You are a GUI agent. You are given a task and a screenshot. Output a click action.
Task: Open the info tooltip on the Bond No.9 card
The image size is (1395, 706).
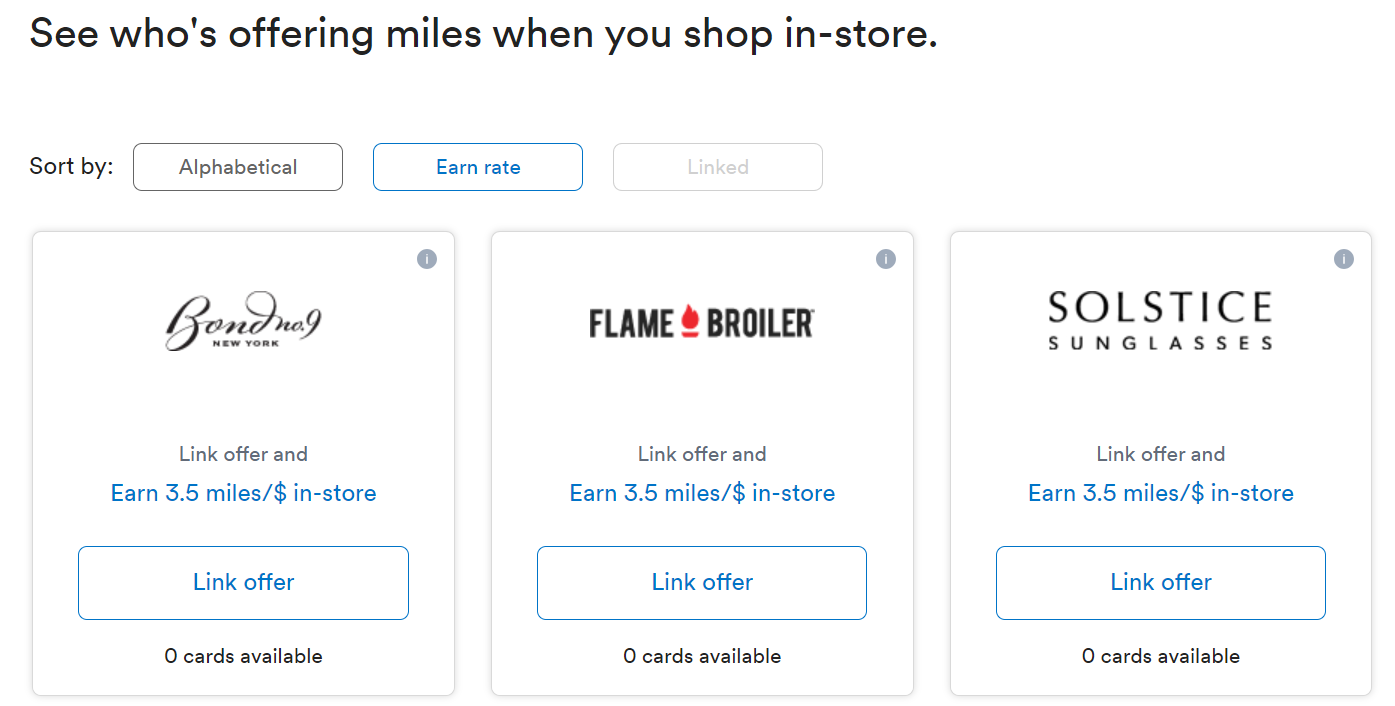pyautogui.click(x=427, y=258)
